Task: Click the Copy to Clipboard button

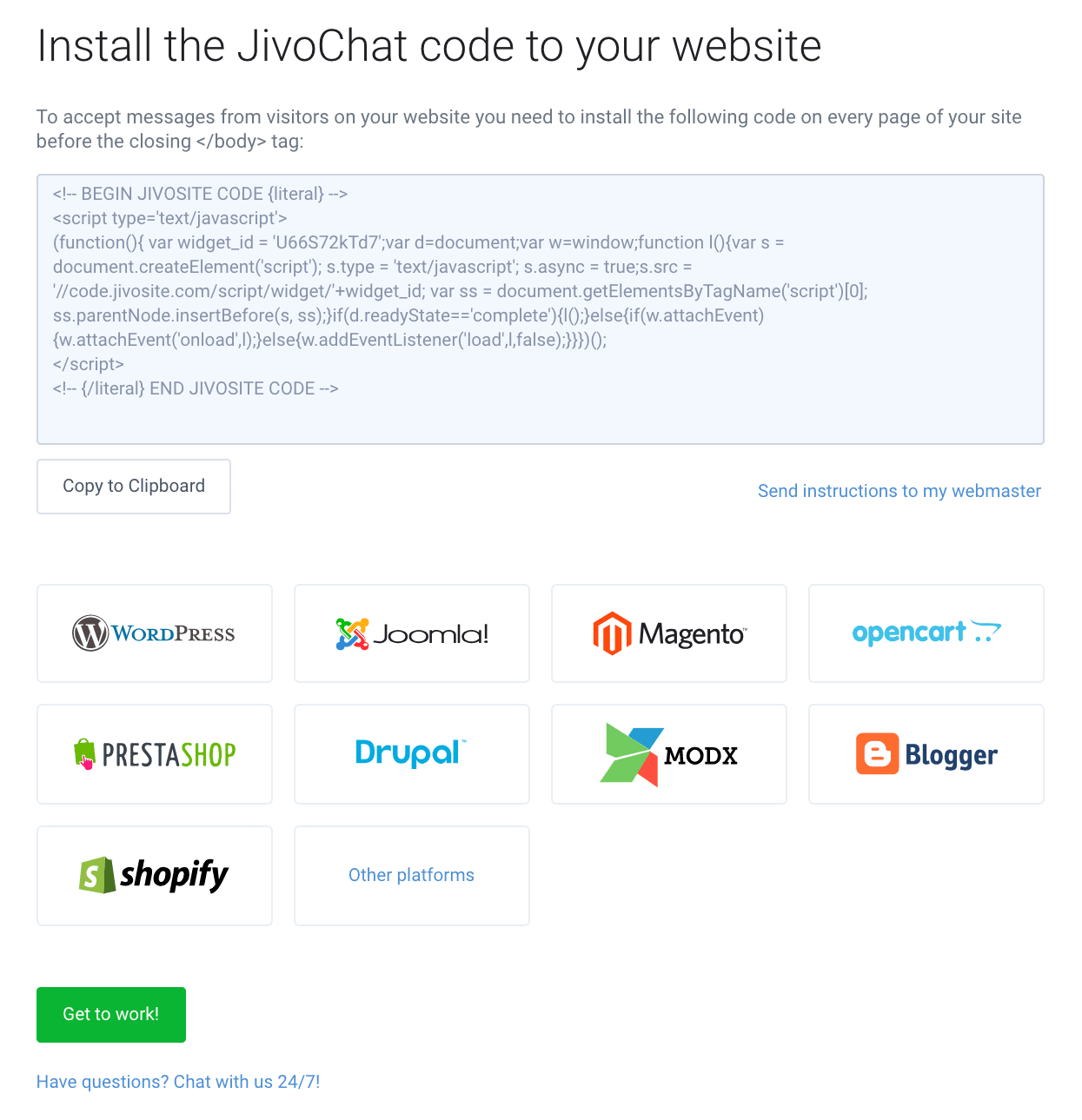Action: tap(134, 487)
